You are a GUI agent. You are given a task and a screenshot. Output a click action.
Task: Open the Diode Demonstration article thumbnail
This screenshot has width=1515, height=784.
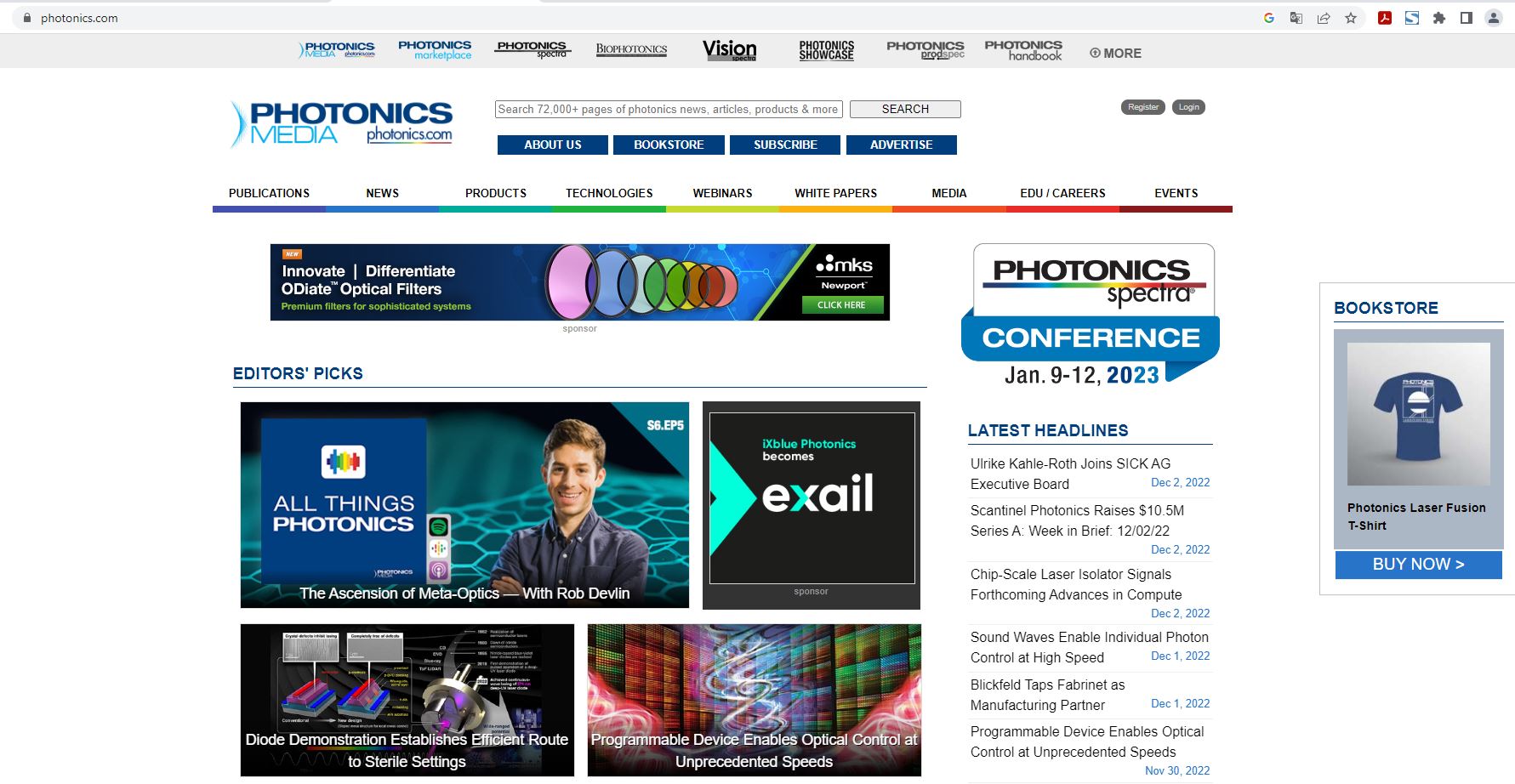(x=407, y=700)
